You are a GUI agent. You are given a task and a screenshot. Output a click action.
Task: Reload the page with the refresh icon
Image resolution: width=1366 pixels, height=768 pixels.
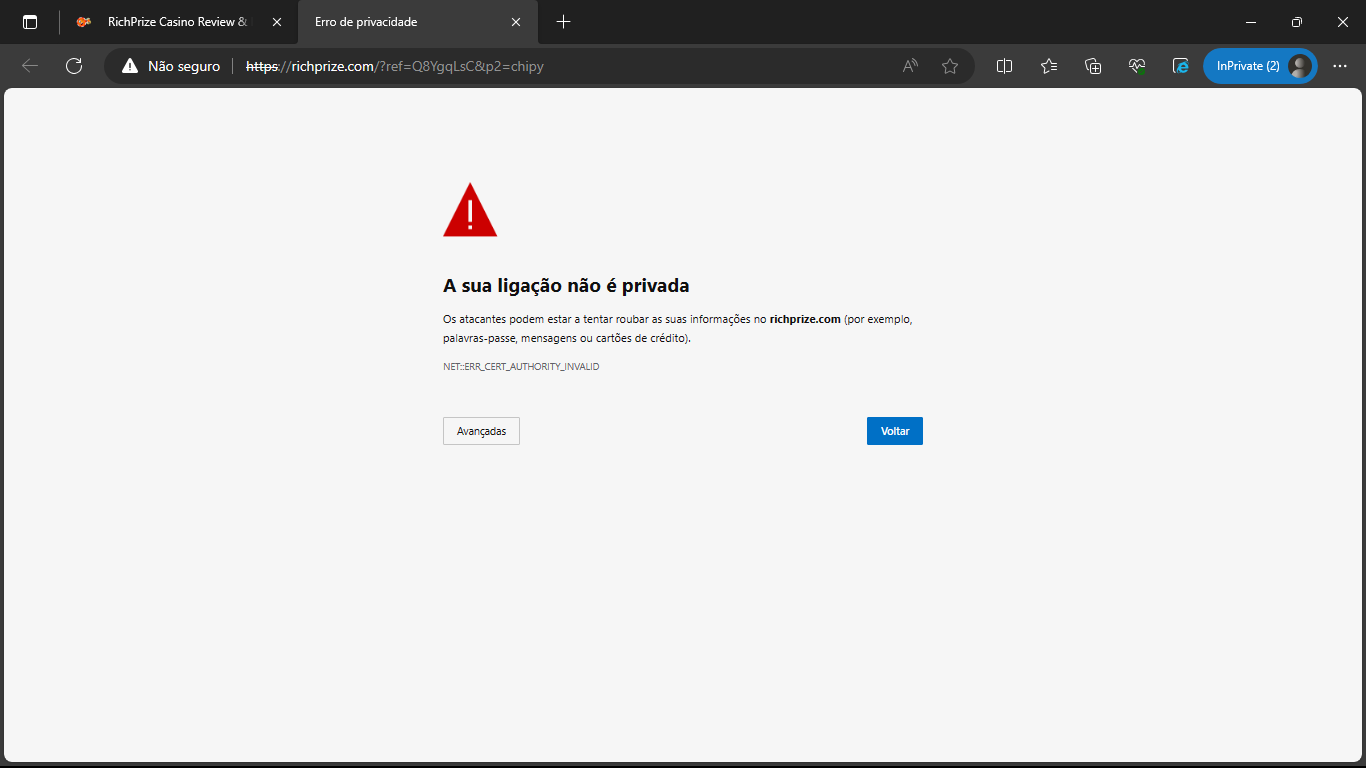coord(74,66)
